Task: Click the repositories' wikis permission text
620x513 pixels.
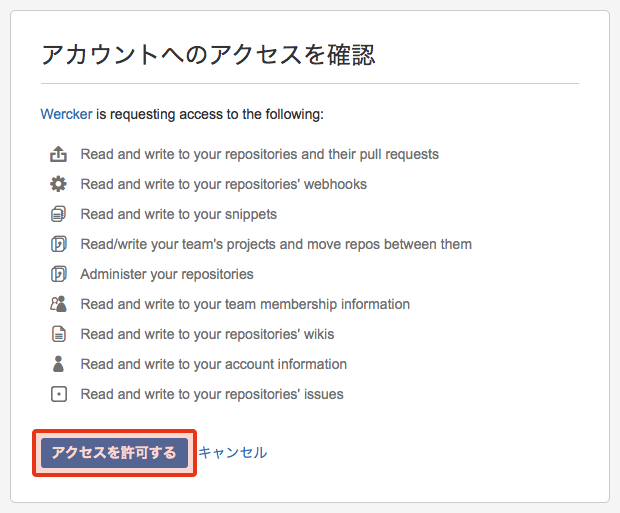Action: (207, 334)
